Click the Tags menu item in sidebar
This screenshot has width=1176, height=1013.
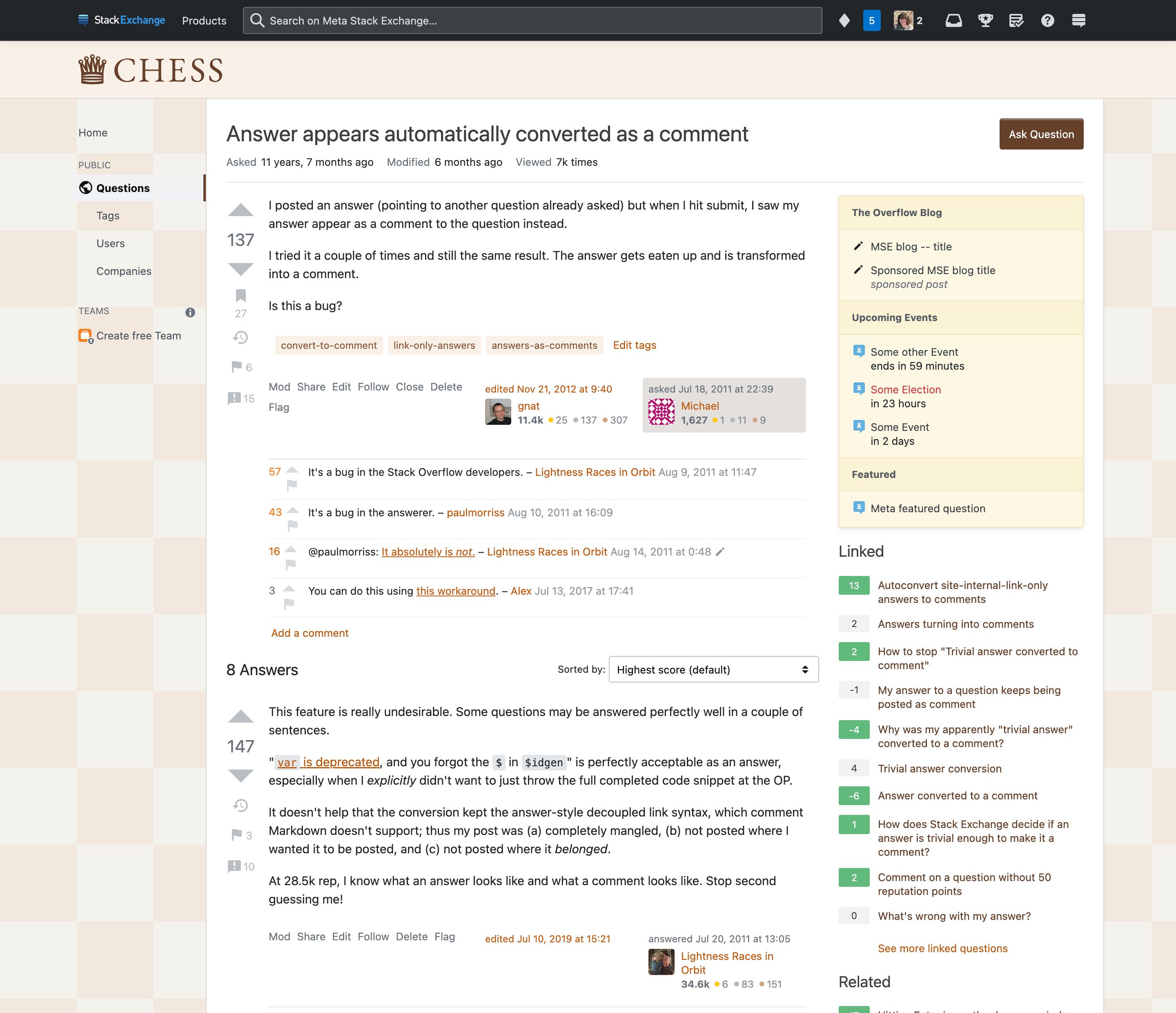pyautogui.click(x=107, y=216)
